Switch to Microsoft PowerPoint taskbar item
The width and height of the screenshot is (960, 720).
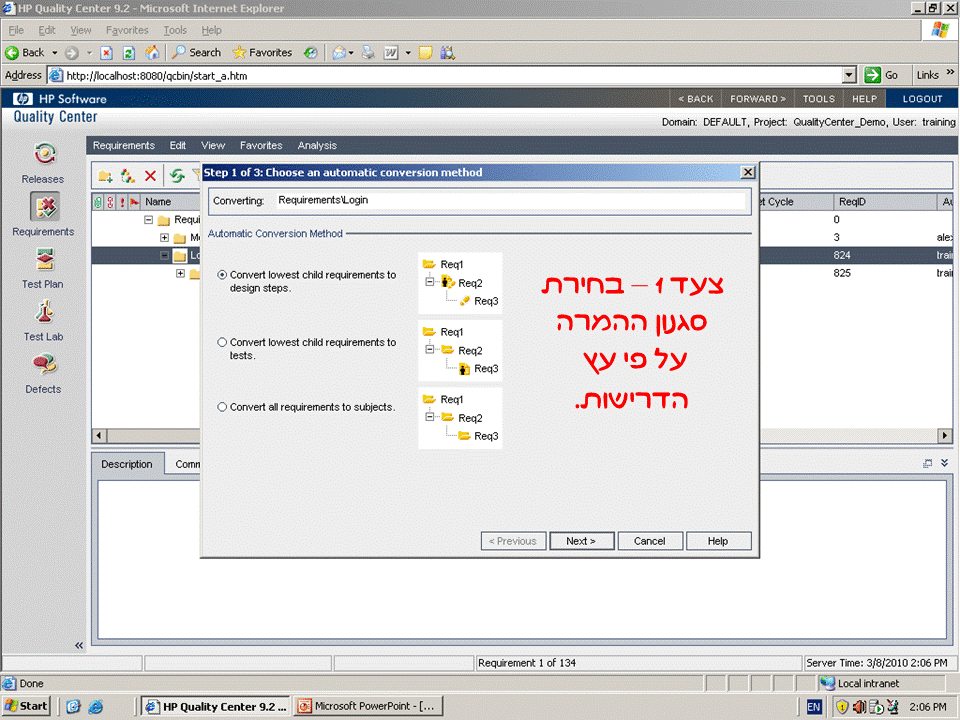click(x=368, y=706)
